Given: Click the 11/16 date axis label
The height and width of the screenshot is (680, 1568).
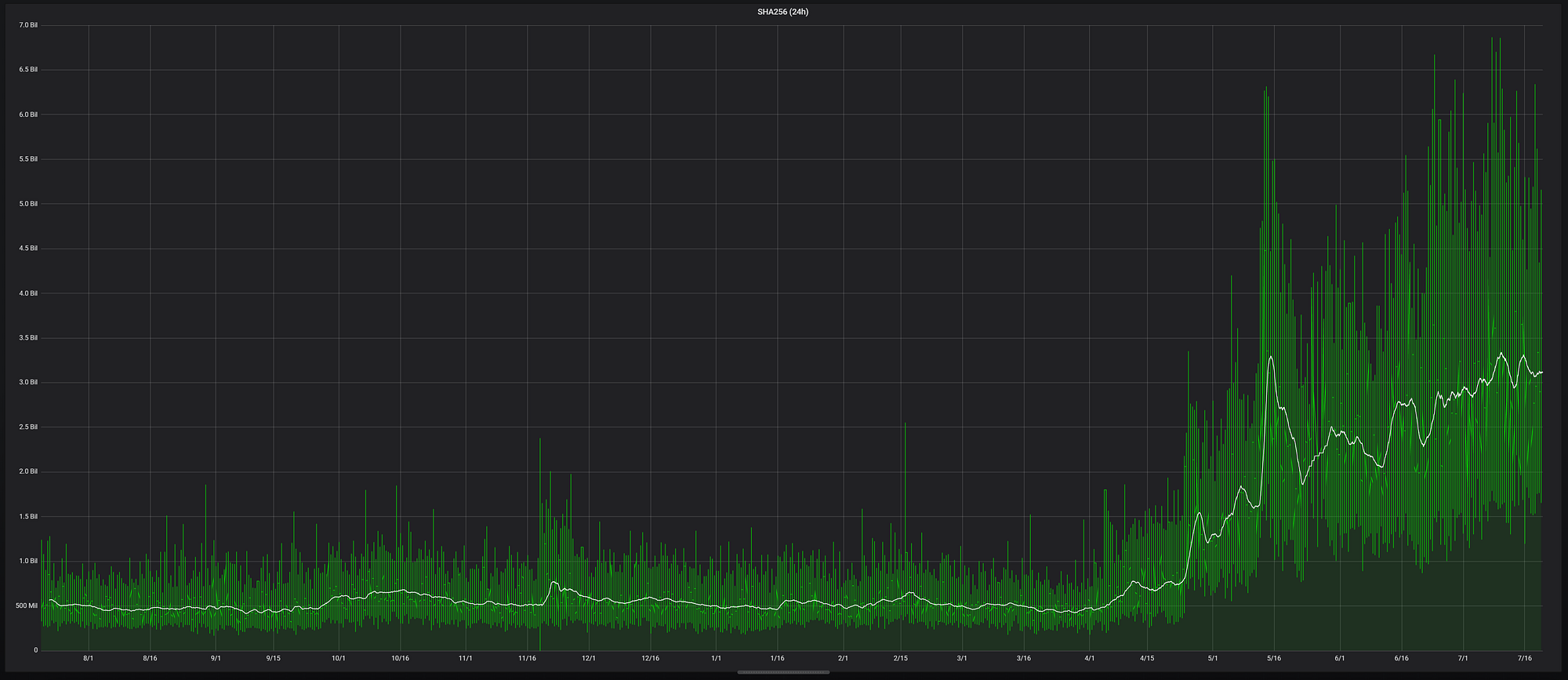Looking at the screenshot, I should 528,658.
